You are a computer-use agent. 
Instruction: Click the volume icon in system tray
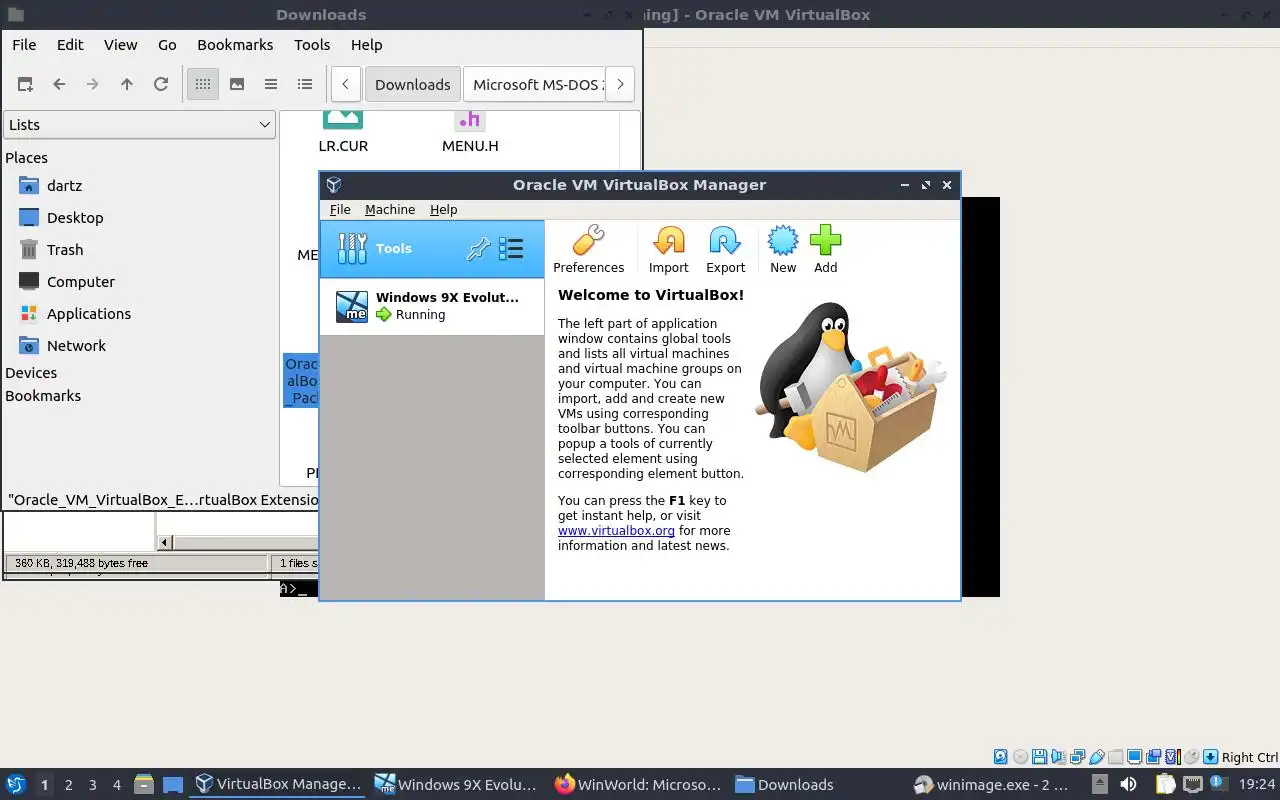pos(1128,785)
